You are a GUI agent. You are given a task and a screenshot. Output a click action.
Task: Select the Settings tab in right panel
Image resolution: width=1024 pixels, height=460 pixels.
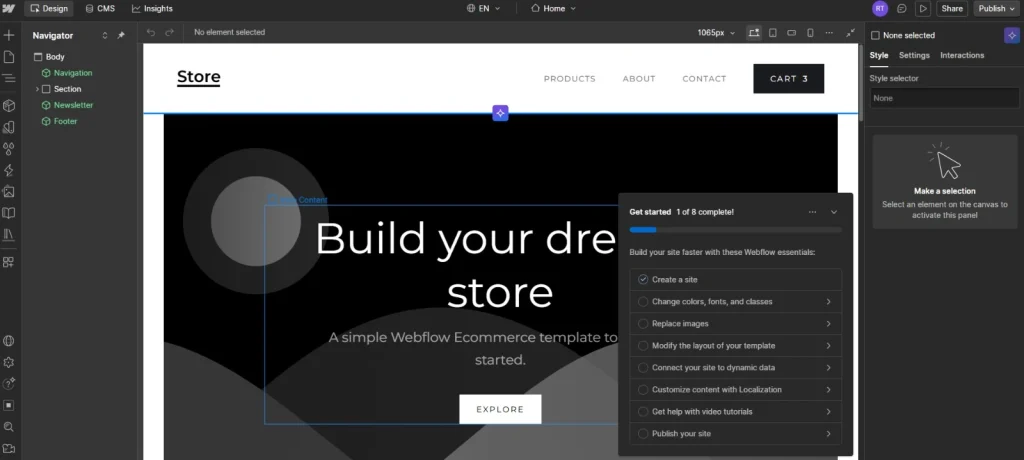(x=914, y=56)
